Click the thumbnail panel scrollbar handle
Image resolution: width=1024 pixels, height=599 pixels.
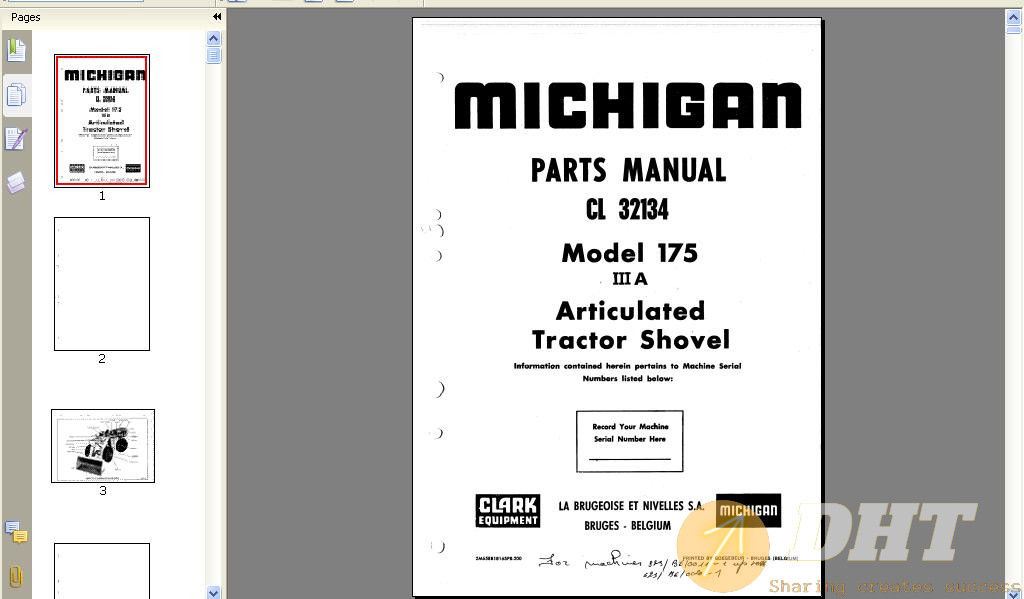tap(214, 56)
